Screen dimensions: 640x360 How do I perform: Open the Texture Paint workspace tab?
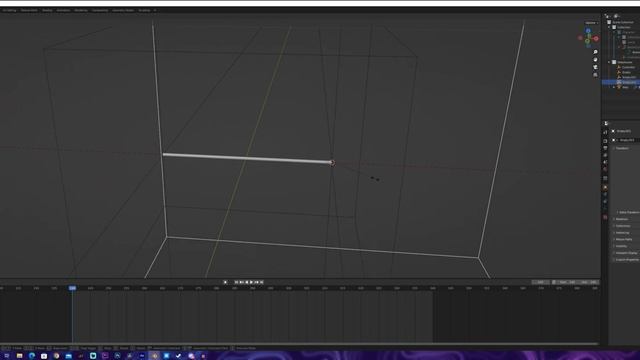(29, 10)
